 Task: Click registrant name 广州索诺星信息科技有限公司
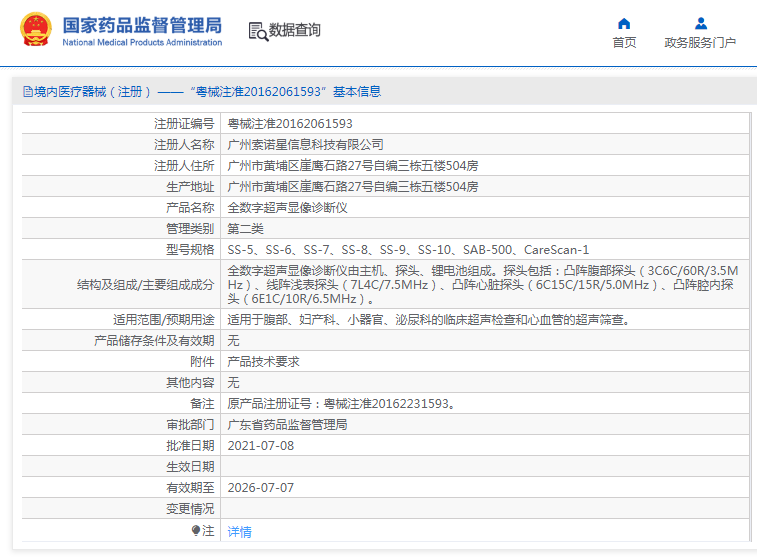pos(305,145)
